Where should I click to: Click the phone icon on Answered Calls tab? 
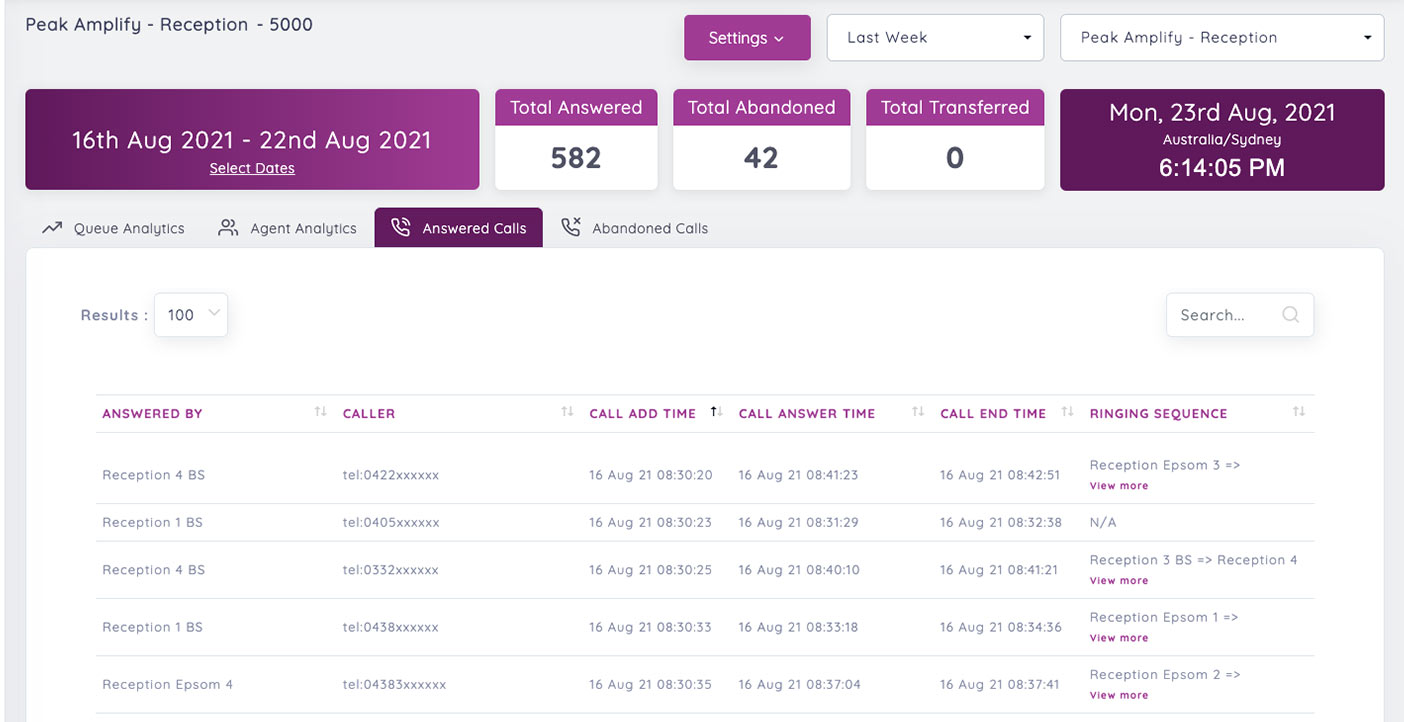pos(400,227)
